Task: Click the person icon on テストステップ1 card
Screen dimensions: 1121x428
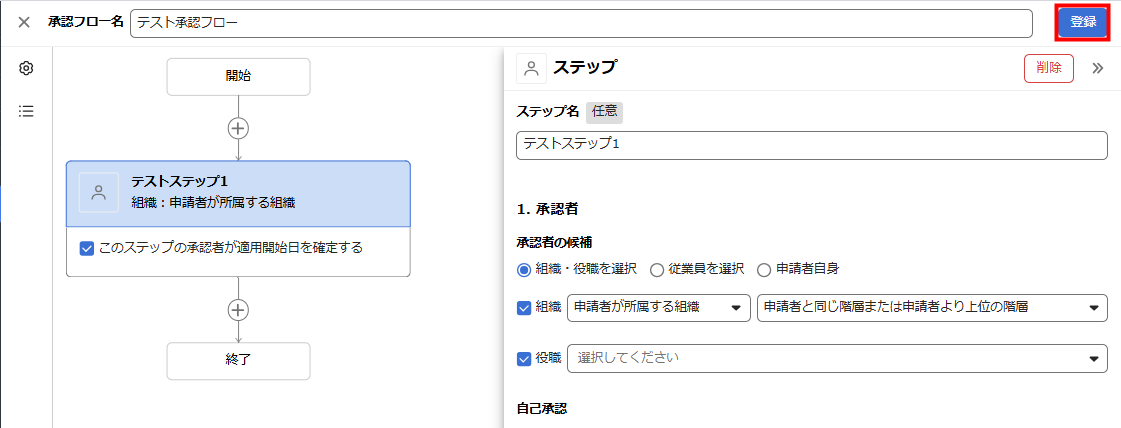Action: (98, 194)
